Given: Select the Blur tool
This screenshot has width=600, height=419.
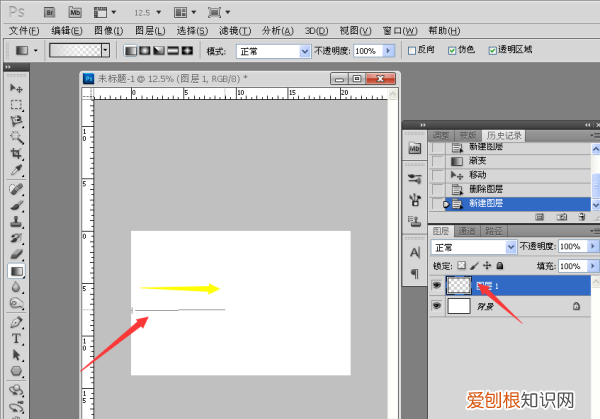Looking at the screenshot, I should 16,287.
